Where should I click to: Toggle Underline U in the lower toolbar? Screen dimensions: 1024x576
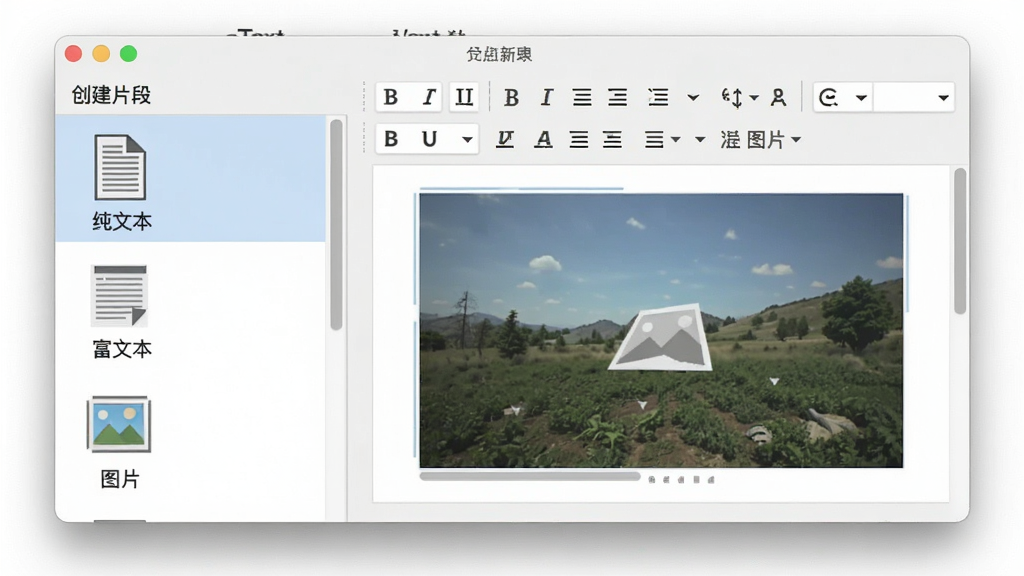pos(429,139)
